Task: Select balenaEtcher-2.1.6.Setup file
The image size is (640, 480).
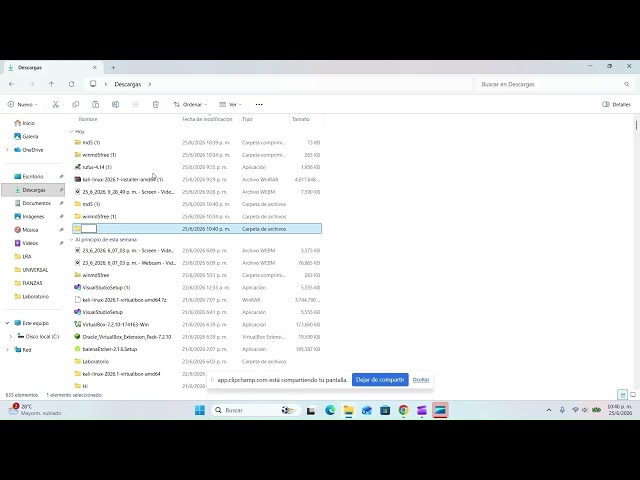Action: [x=197, y=349]
